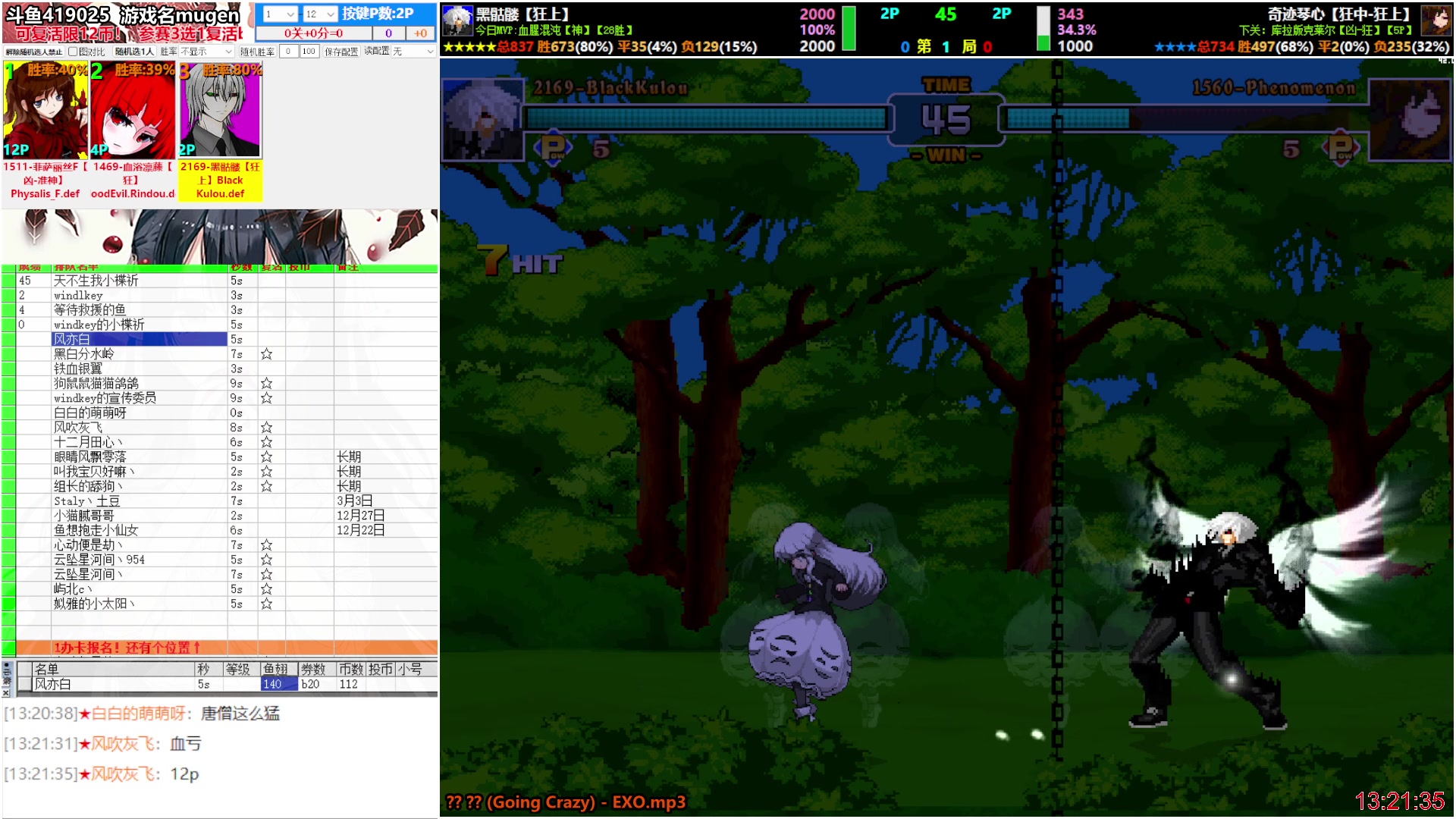This screenshot has height=819, width=1456.
Task: Click the star next to 十二月田心
Action: click(266, 442)
